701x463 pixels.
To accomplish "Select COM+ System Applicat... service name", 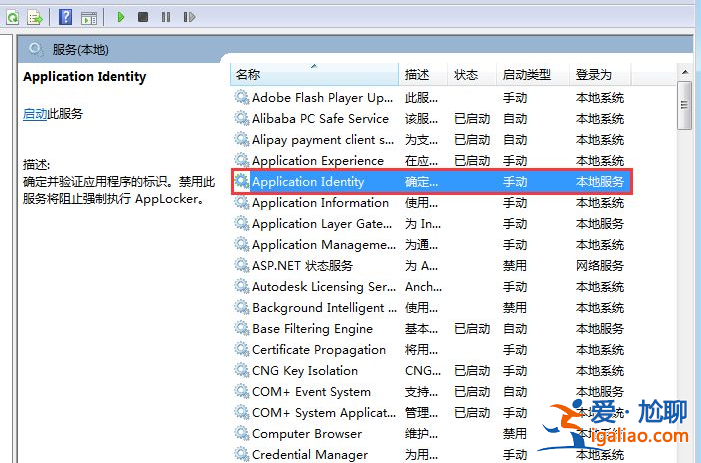I will point(324,412).
